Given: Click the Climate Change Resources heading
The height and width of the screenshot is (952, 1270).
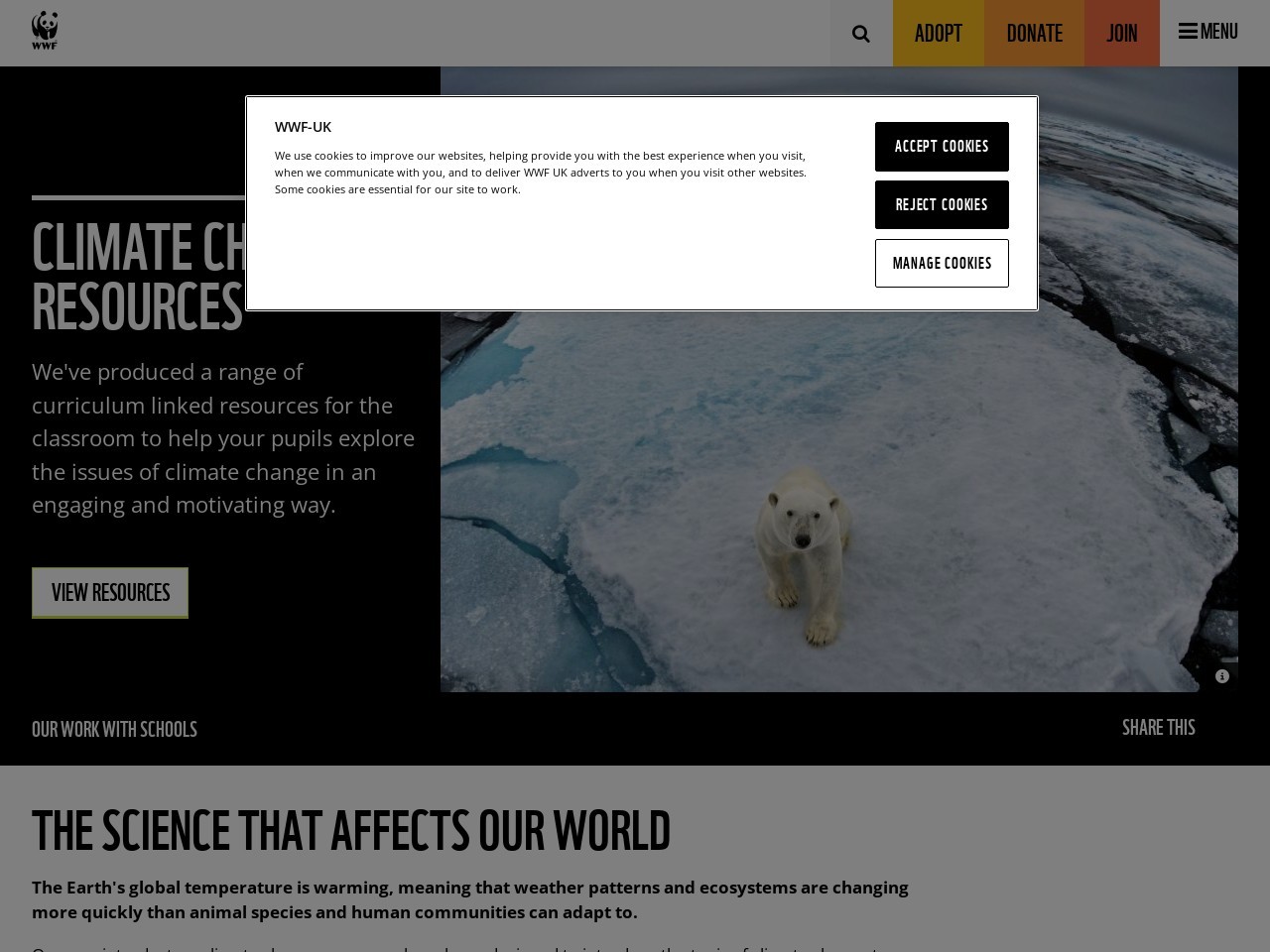Looking at the screenshot, I should pyautogui.click(x=139, y=277).
